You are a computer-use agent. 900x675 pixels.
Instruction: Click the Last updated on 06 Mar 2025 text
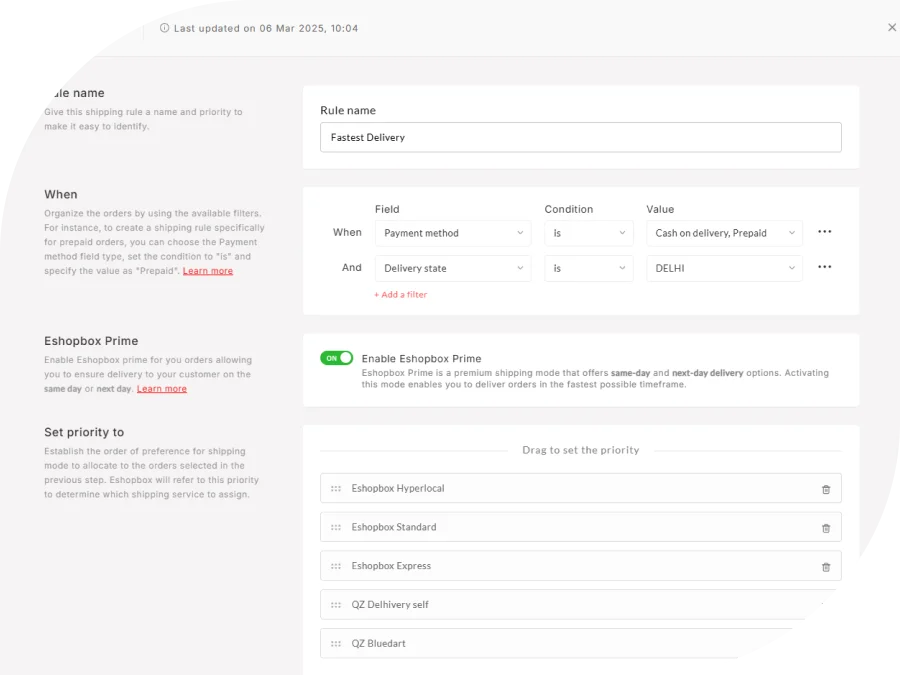[266, 28]
